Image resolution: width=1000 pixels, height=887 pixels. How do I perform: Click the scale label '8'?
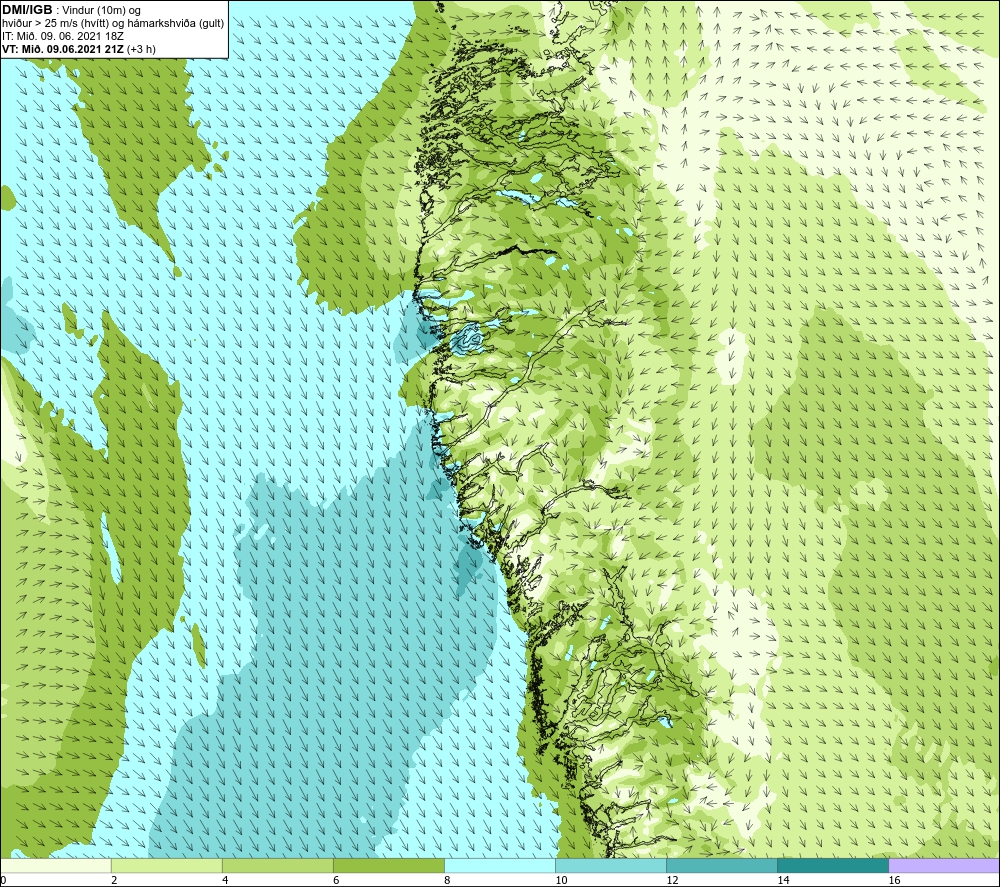[x=447, y=880]
